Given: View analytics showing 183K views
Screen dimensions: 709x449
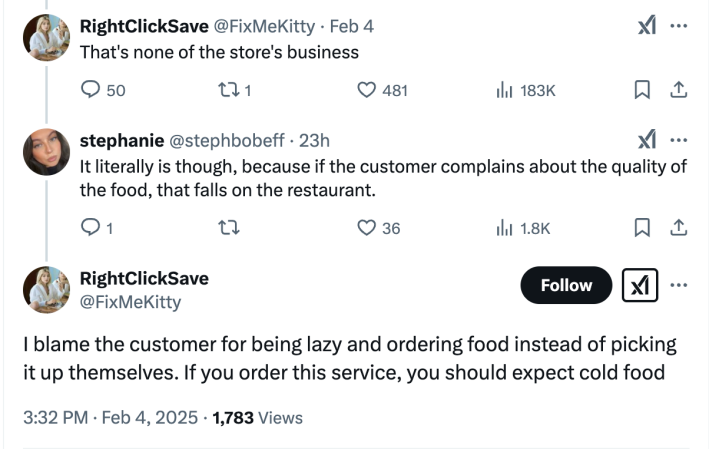Looking at the screenshot, I should click(x=504, y=90).
